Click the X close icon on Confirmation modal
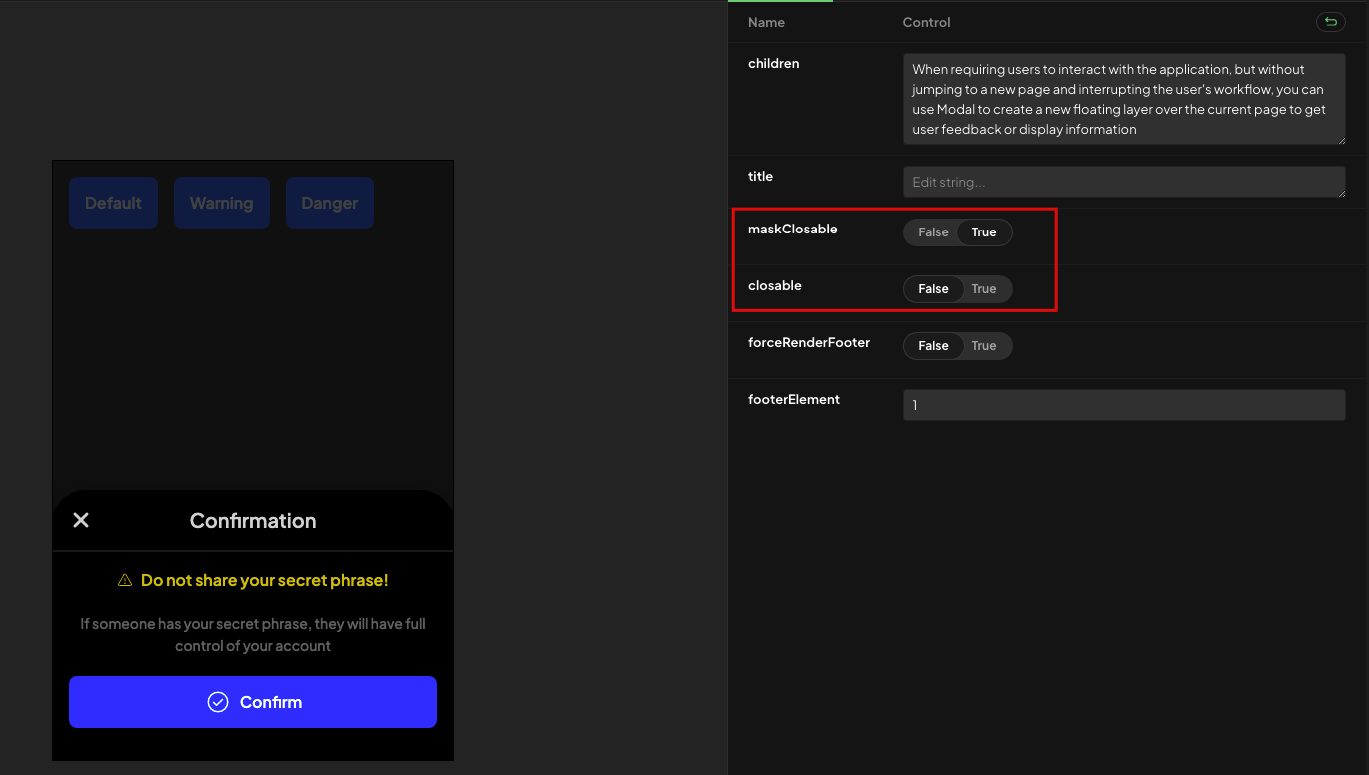The width and height of the screenshot is (1369, 775). [81, 520]
